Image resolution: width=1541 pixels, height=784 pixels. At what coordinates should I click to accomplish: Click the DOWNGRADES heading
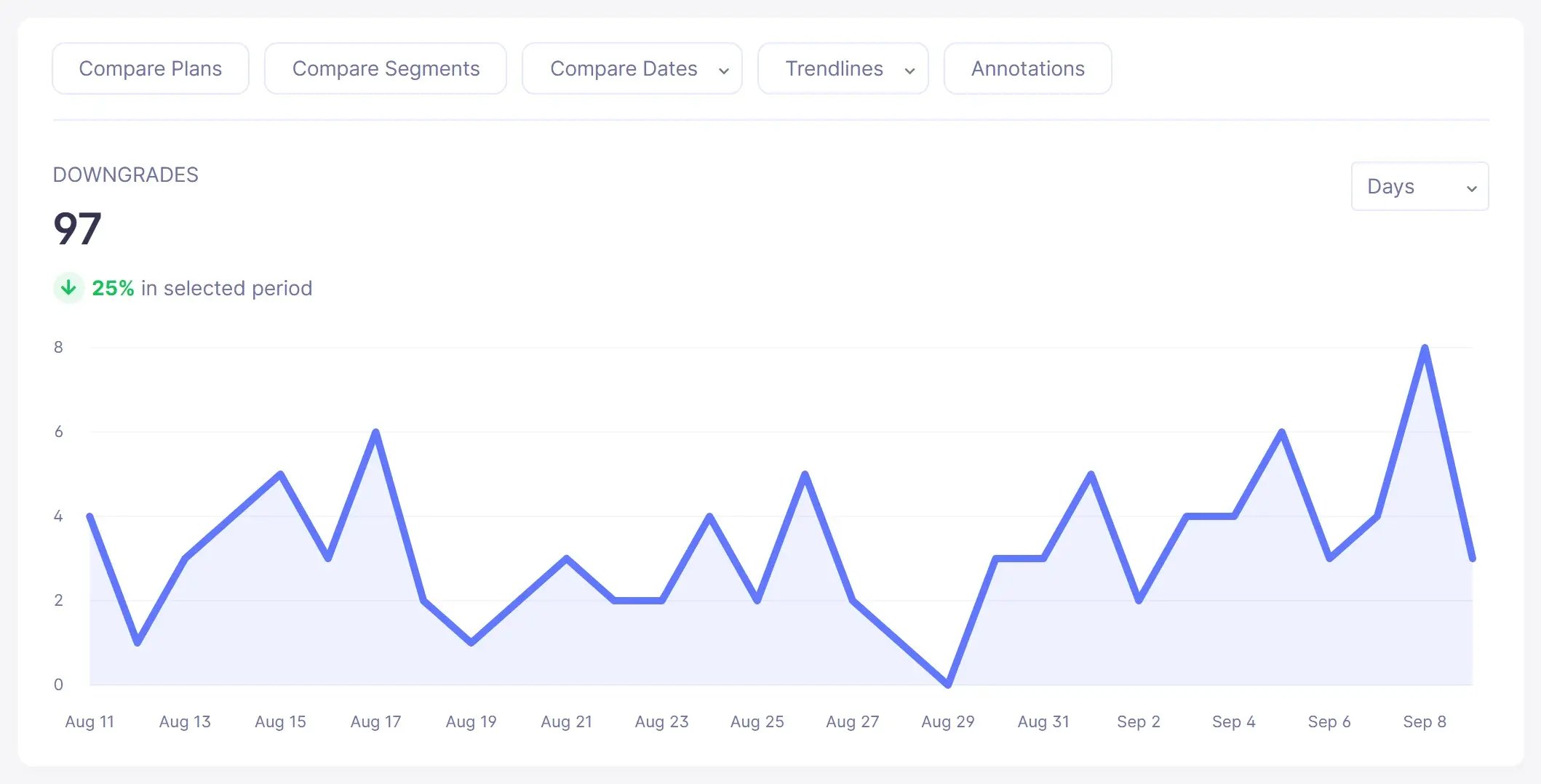click(126, 175)
